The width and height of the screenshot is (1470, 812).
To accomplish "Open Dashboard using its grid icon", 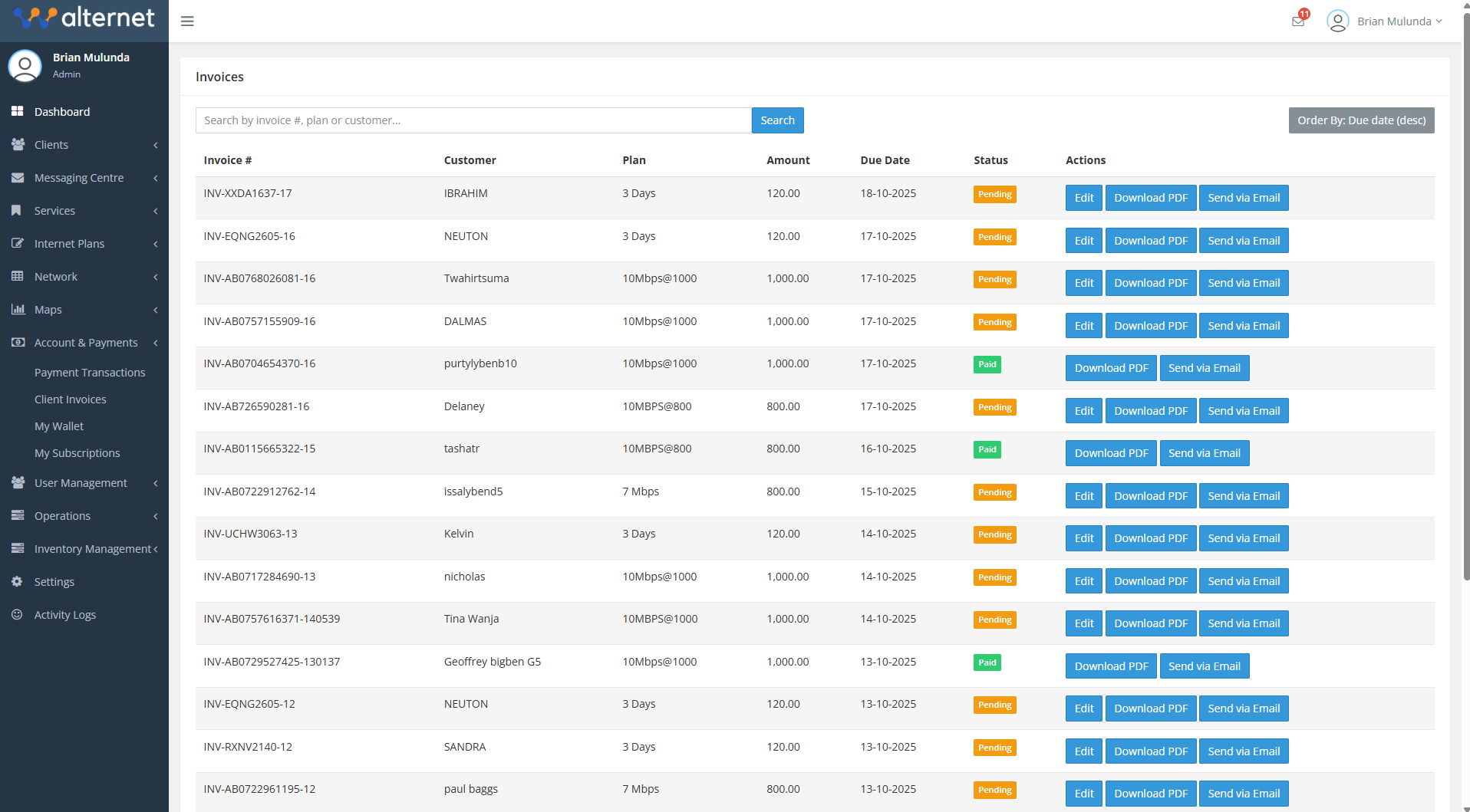I will coord(18,112).
